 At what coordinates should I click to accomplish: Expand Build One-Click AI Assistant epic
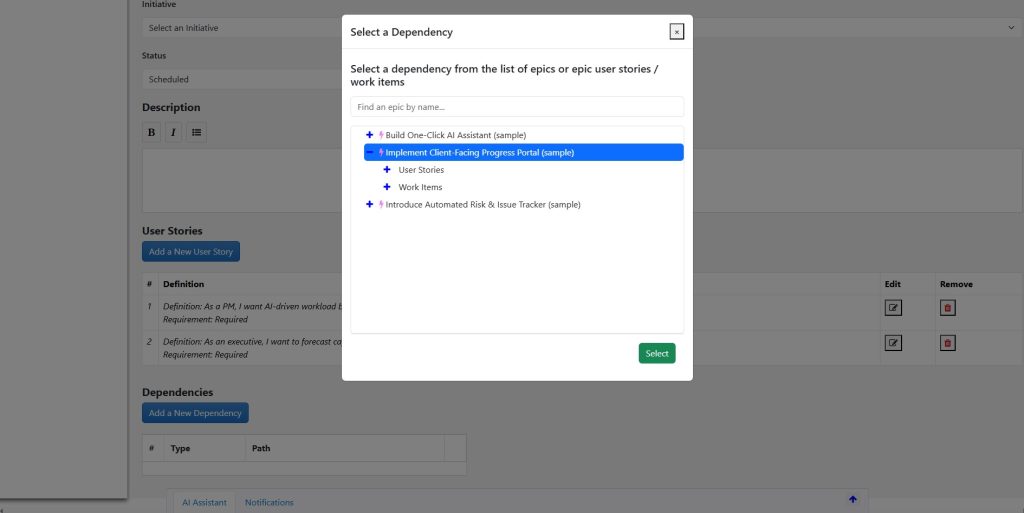coord(370,135)
